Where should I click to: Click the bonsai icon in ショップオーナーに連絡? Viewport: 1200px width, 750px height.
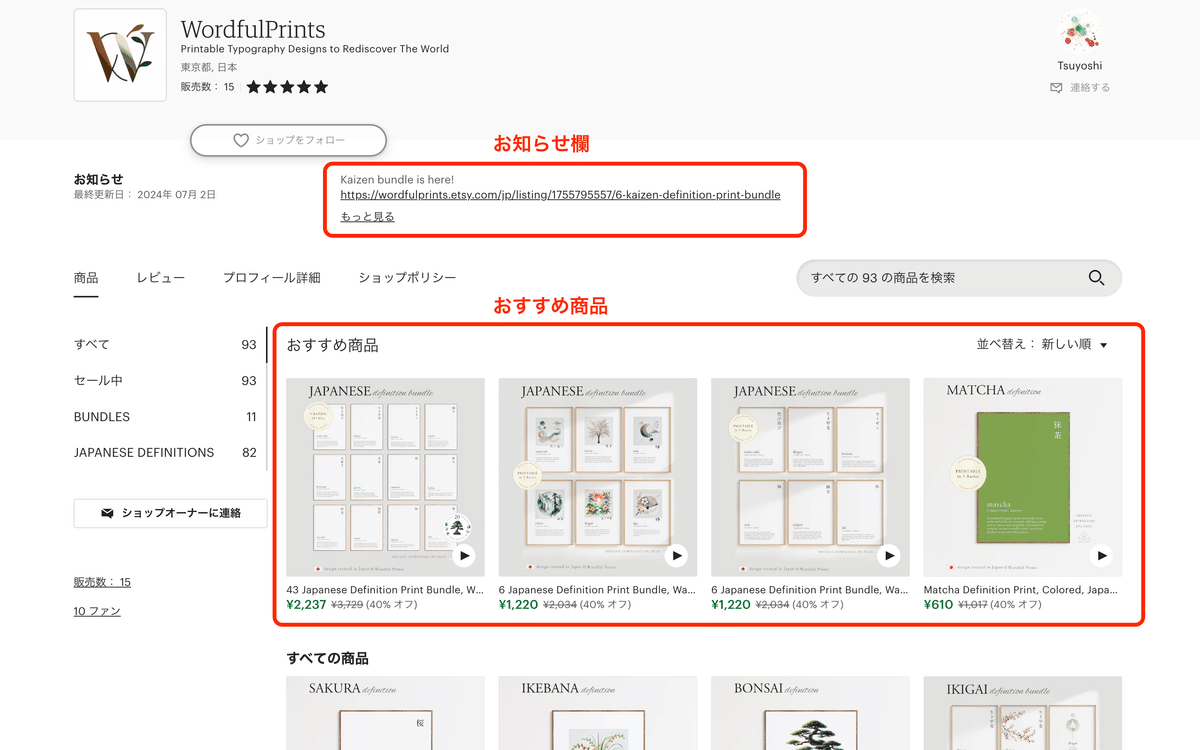[107, 513]
